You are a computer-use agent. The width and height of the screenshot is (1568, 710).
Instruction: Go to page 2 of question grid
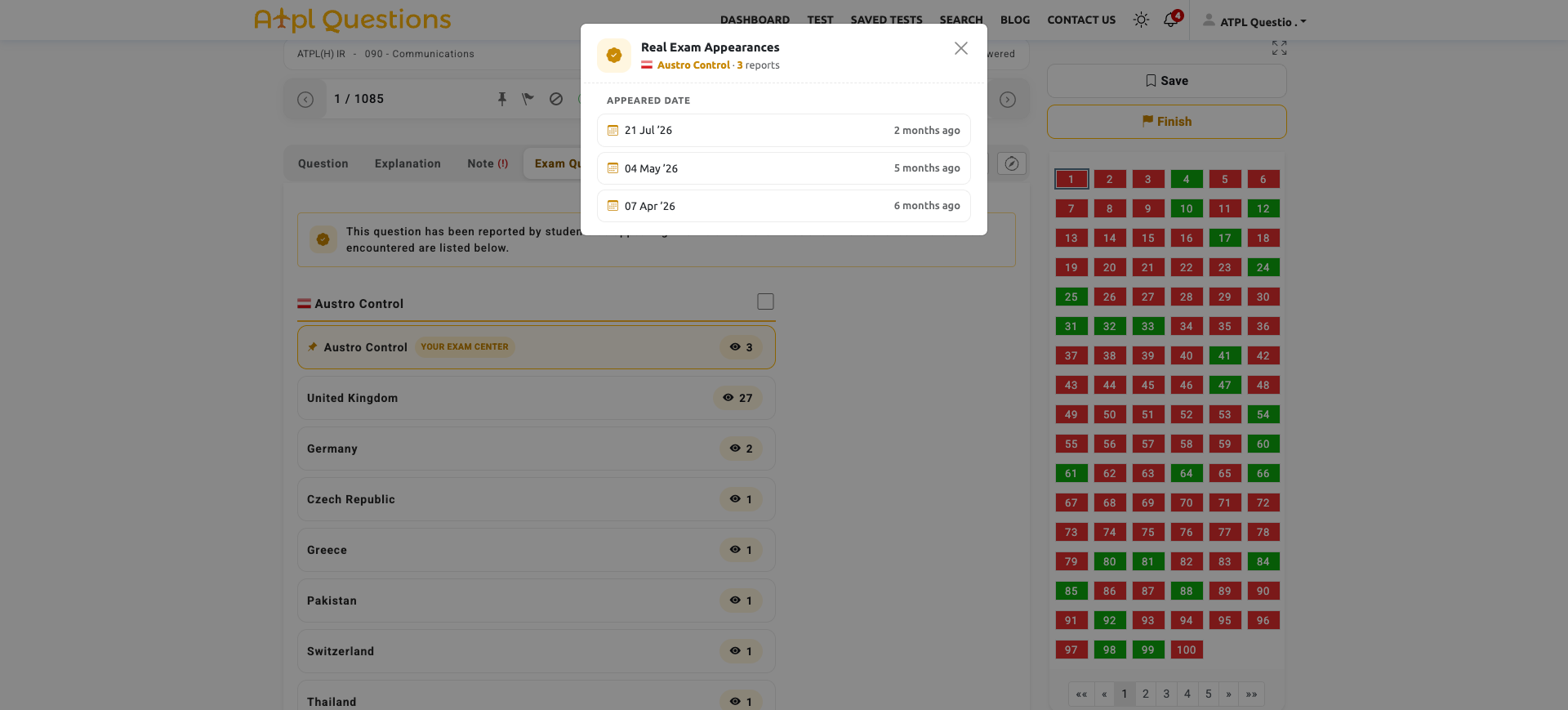pyautogui.click(x=1145, y=694)
